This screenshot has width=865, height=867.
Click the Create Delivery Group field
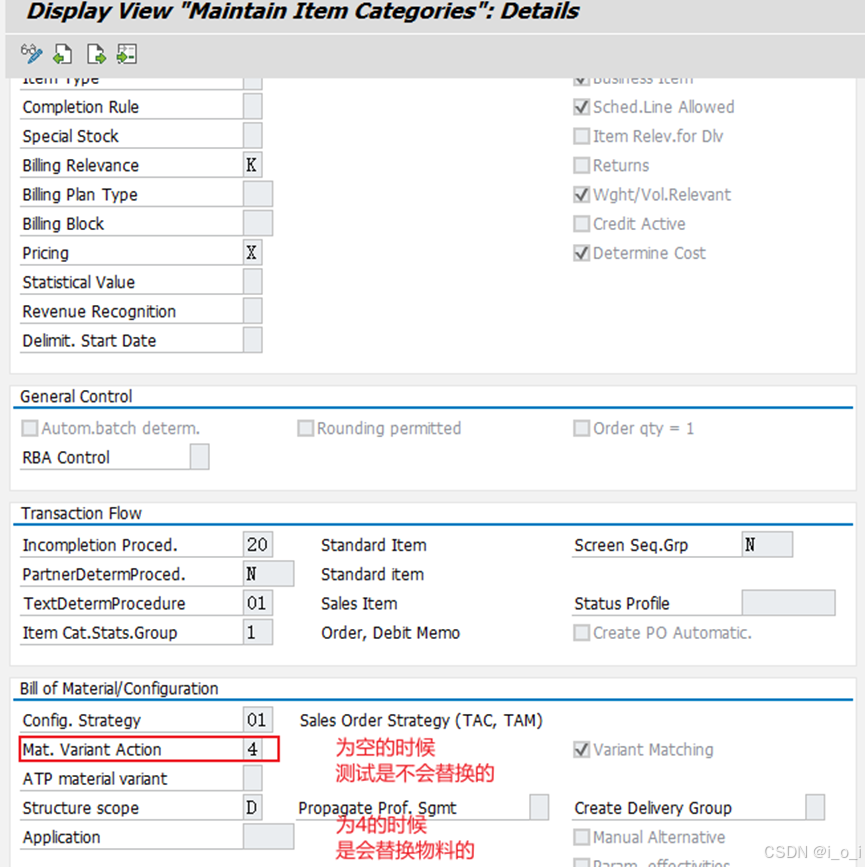(x=815, y=808)
